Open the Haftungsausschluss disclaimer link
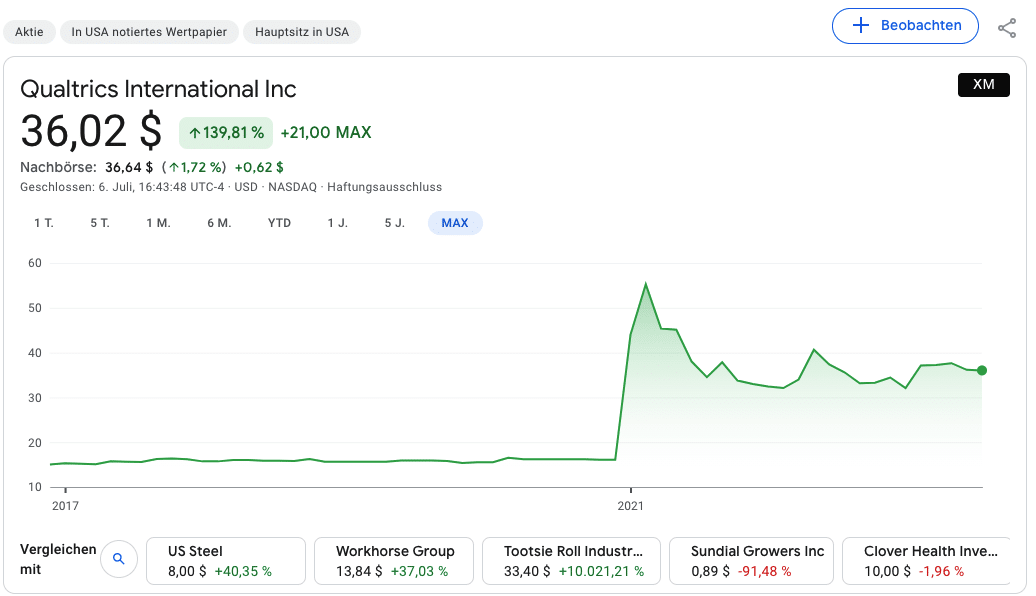The image size is (1036, 596). coord(385,187)
